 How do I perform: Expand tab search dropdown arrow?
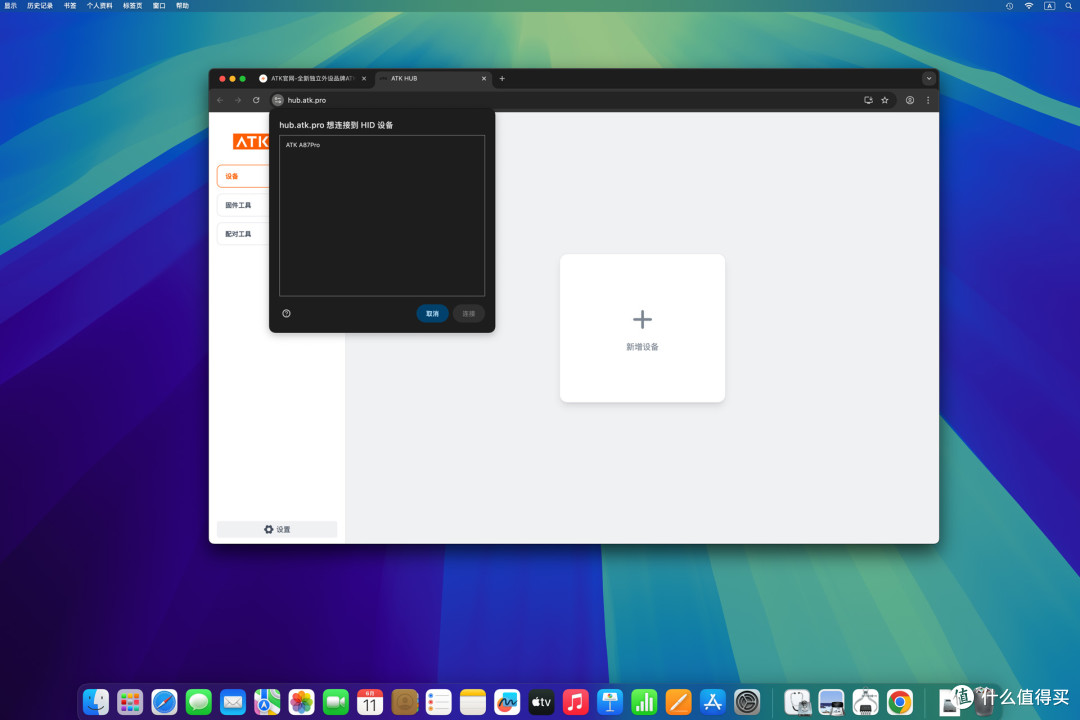(928, 79)
